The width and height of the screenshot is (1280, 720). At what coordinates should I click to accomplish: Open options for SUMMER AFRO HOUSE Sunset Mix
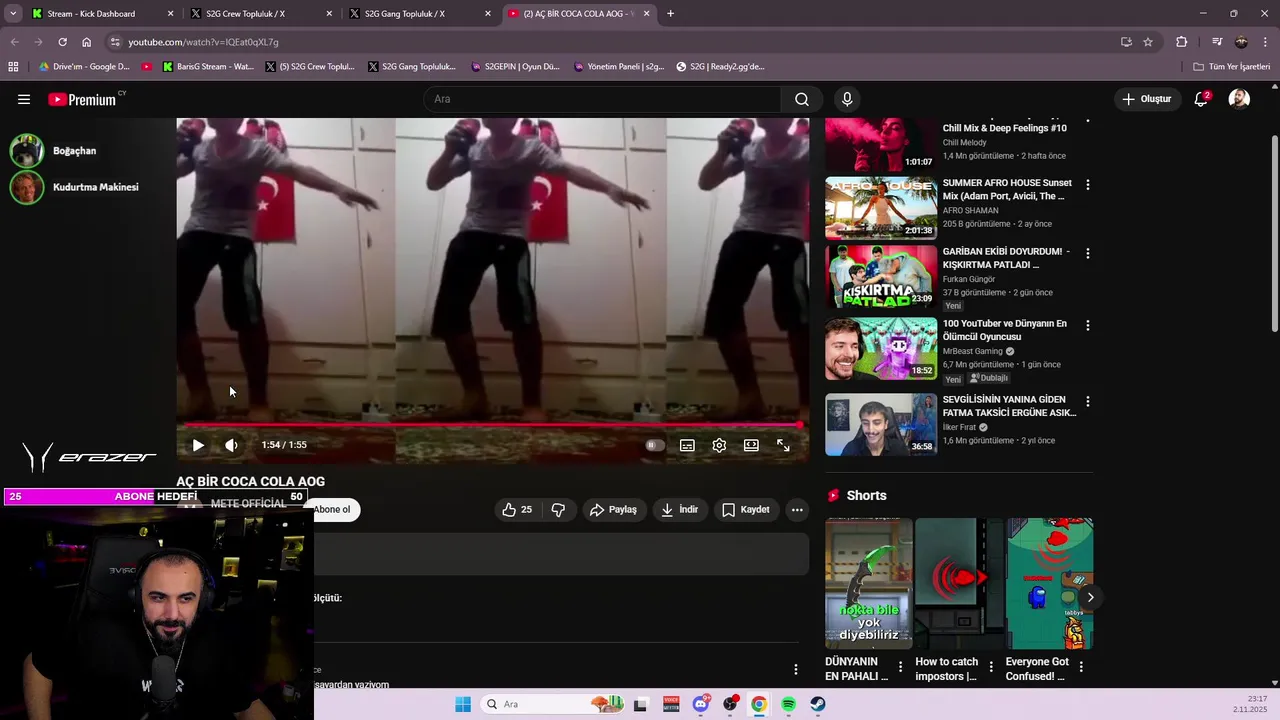pos(1087,185)
